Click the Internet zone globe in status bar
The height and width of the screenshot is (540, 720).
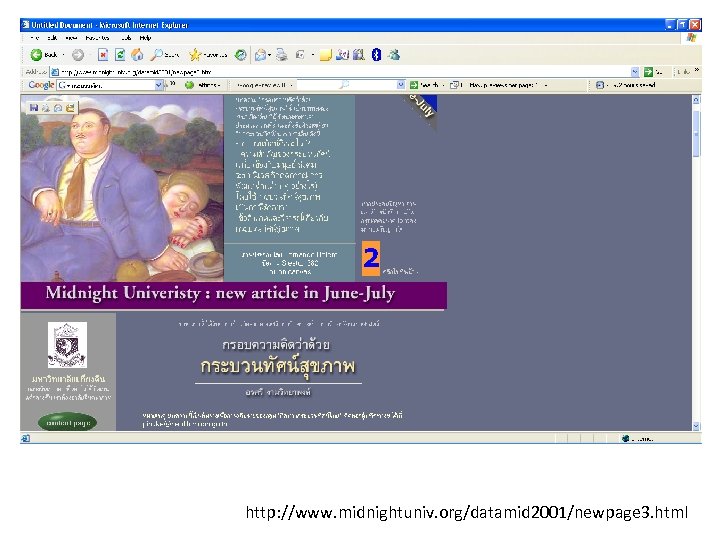pyautogui.click(x=625, y=439)
